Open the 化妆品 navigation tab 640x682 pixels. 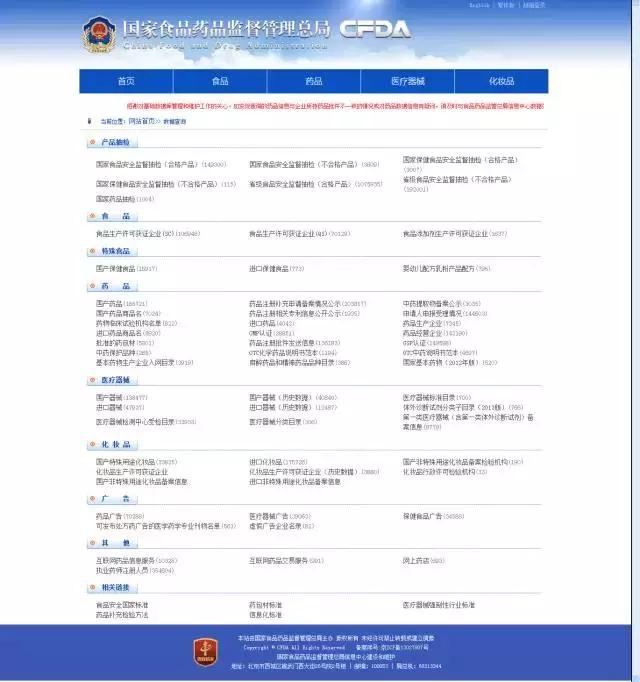coord(501,81)
